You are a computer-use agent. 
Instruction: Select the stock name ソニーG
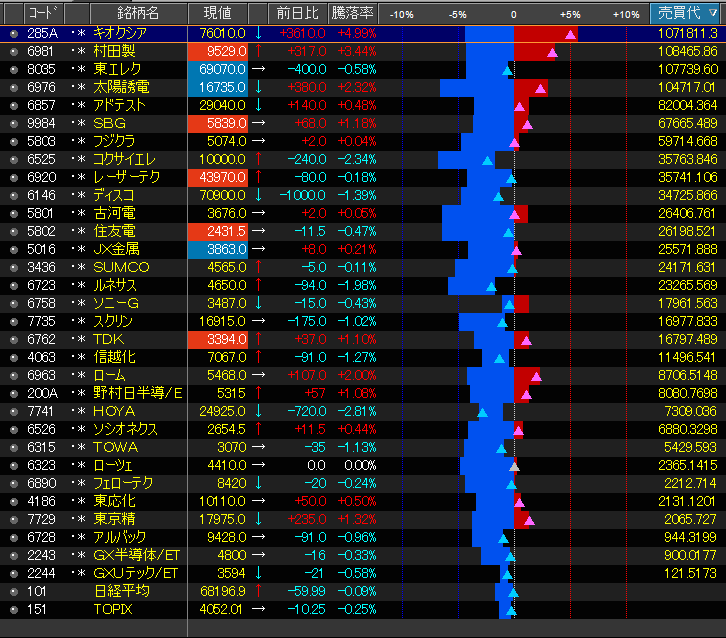click(116, 303)
